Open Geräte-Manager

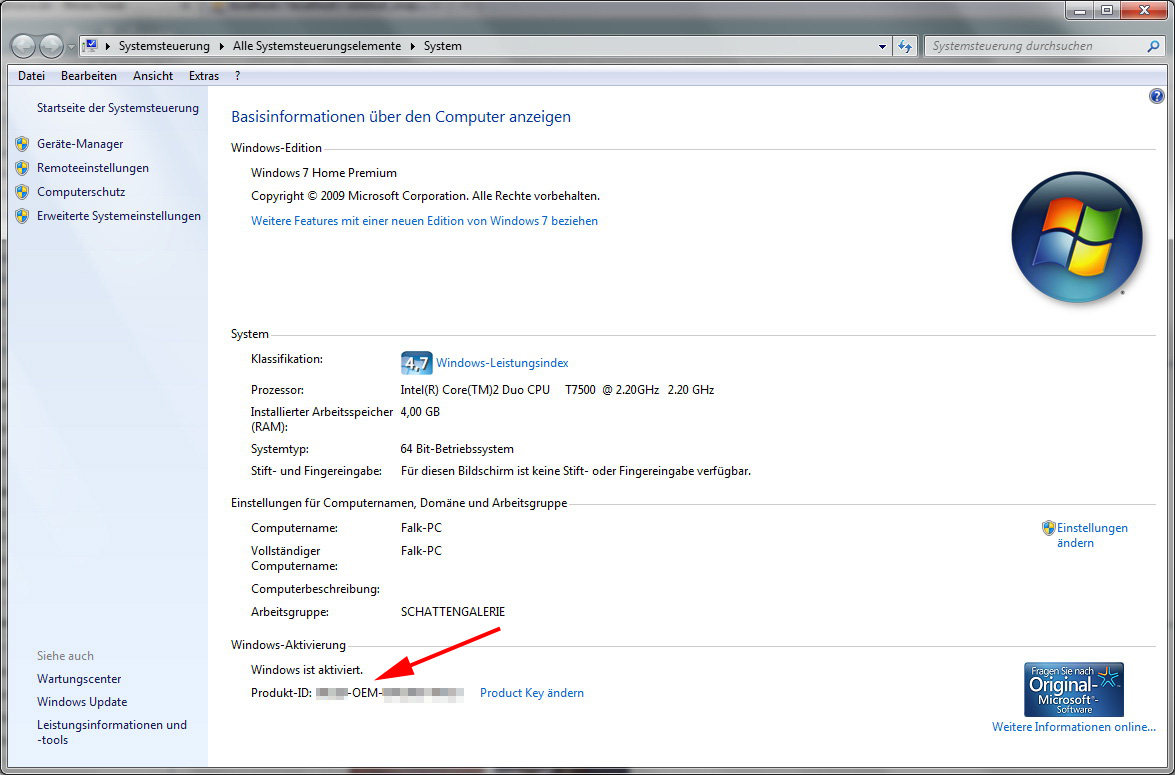click(80, 144)
